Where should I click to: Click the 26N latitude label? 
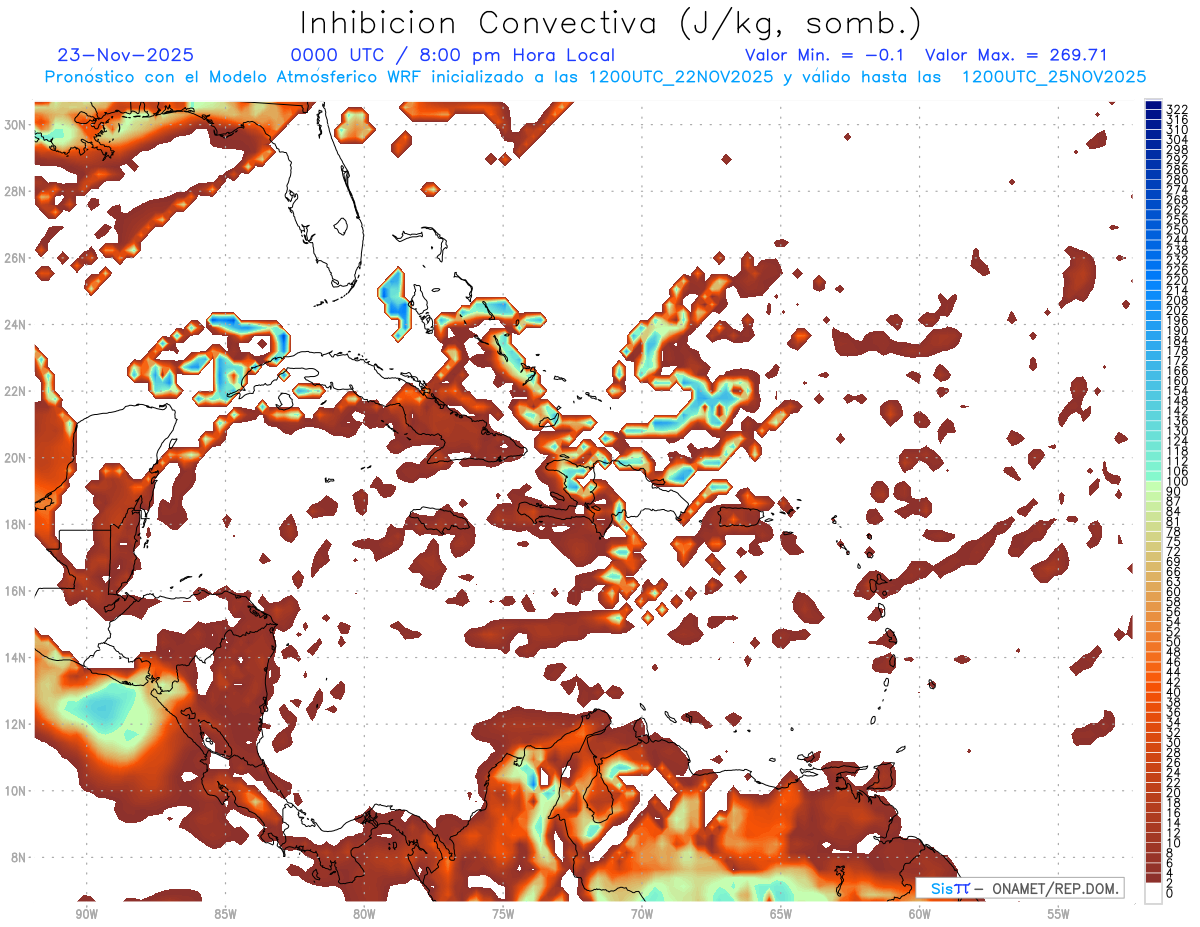pos(16,258)
